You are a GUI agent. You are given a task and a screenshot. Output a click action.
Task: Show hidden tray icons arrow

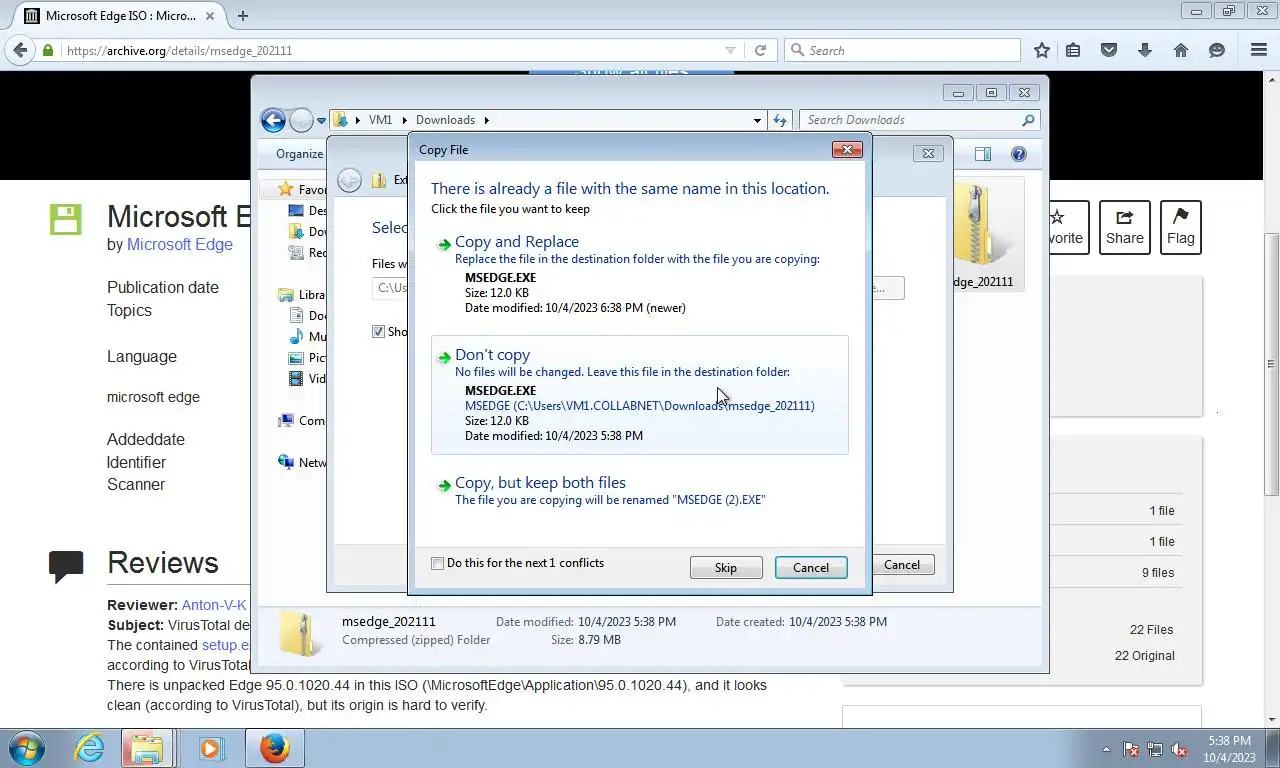pos(1106,749)
